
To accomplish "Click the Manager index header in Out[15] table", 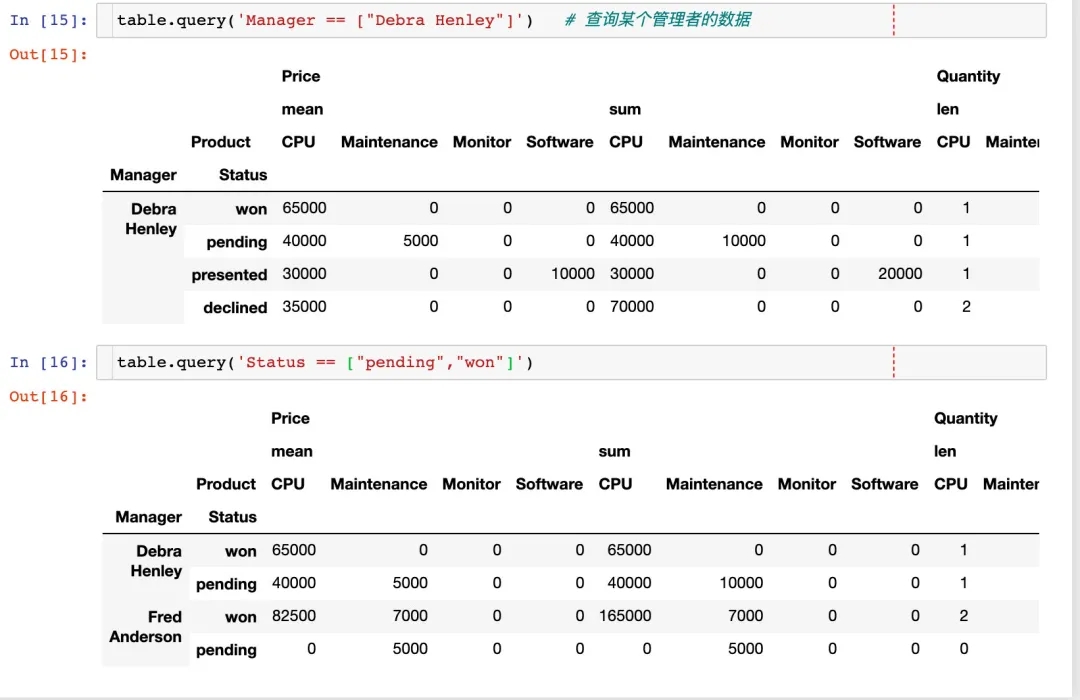I will [143, 175].
